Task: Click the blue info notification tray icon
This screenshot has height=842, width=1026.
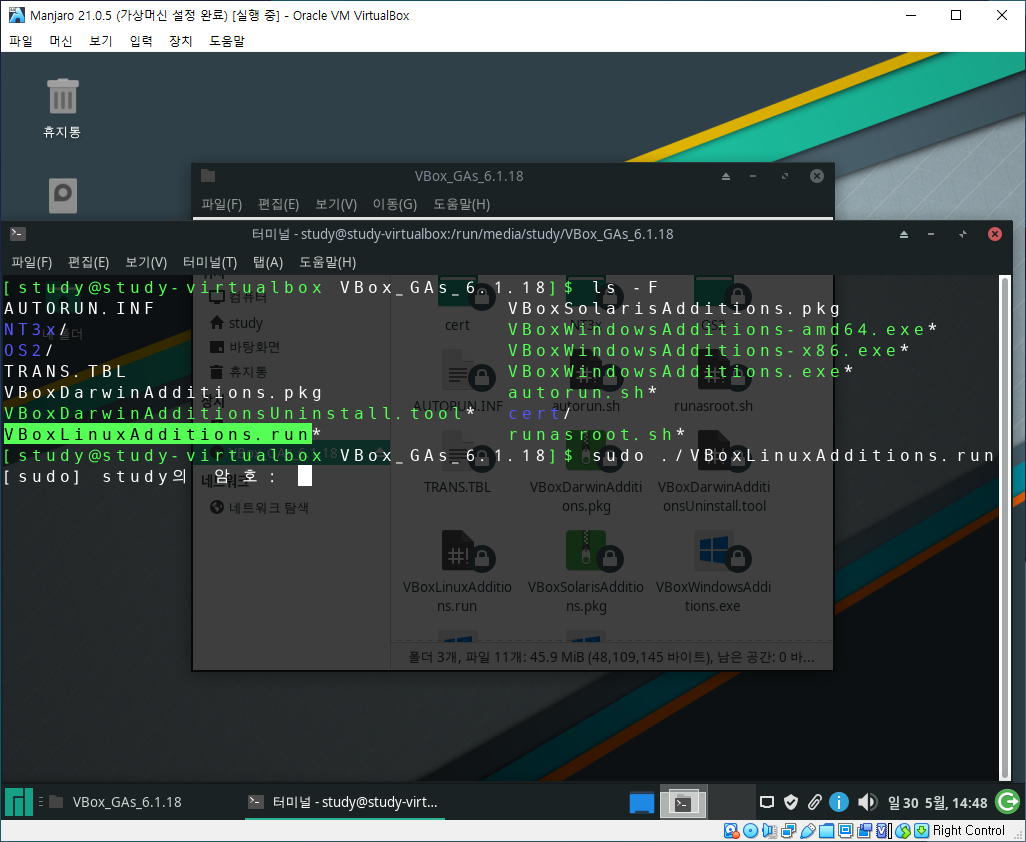Action: 838,802
